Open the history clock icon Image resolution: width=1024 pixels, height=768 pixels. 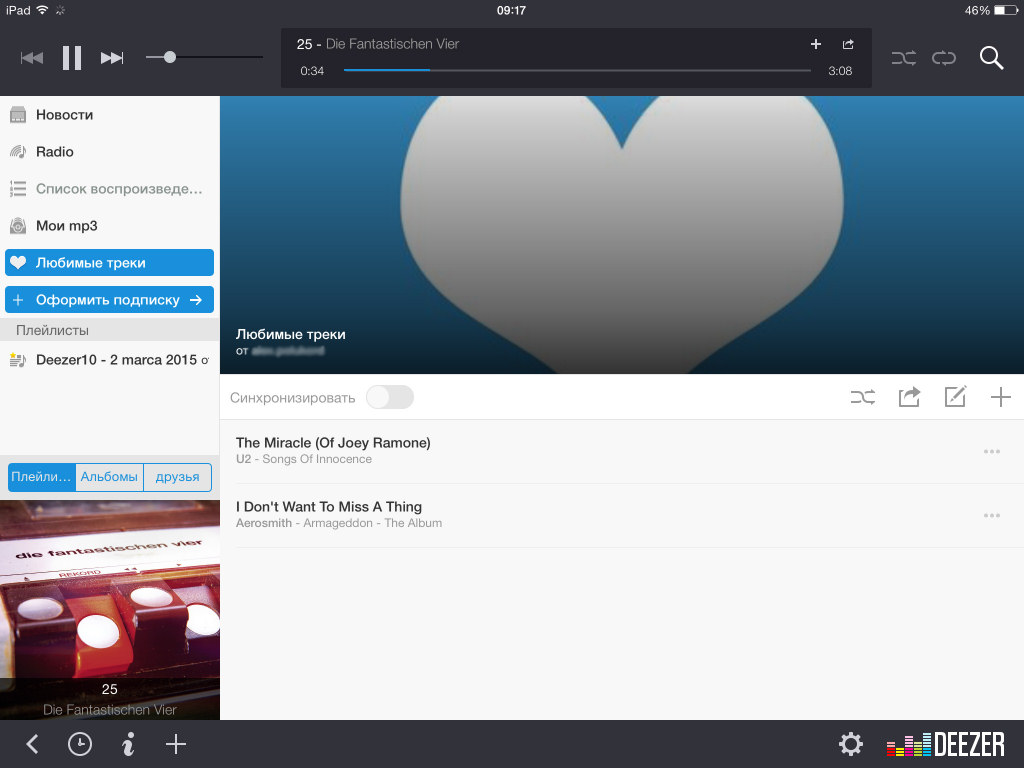tap(79, 744)
